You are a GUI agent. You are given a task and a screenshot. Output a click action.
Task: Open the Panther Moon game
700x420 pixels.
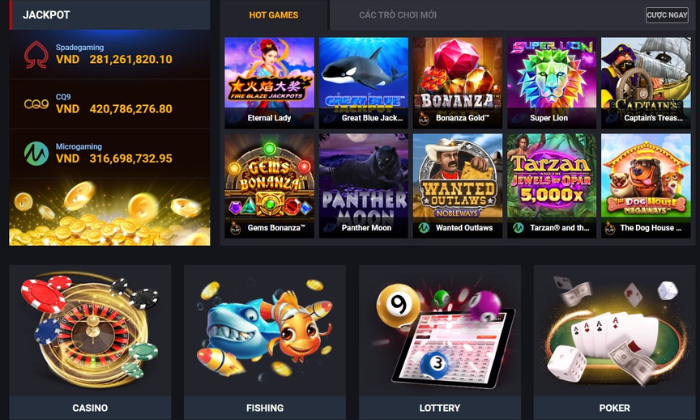click(363, 186)
